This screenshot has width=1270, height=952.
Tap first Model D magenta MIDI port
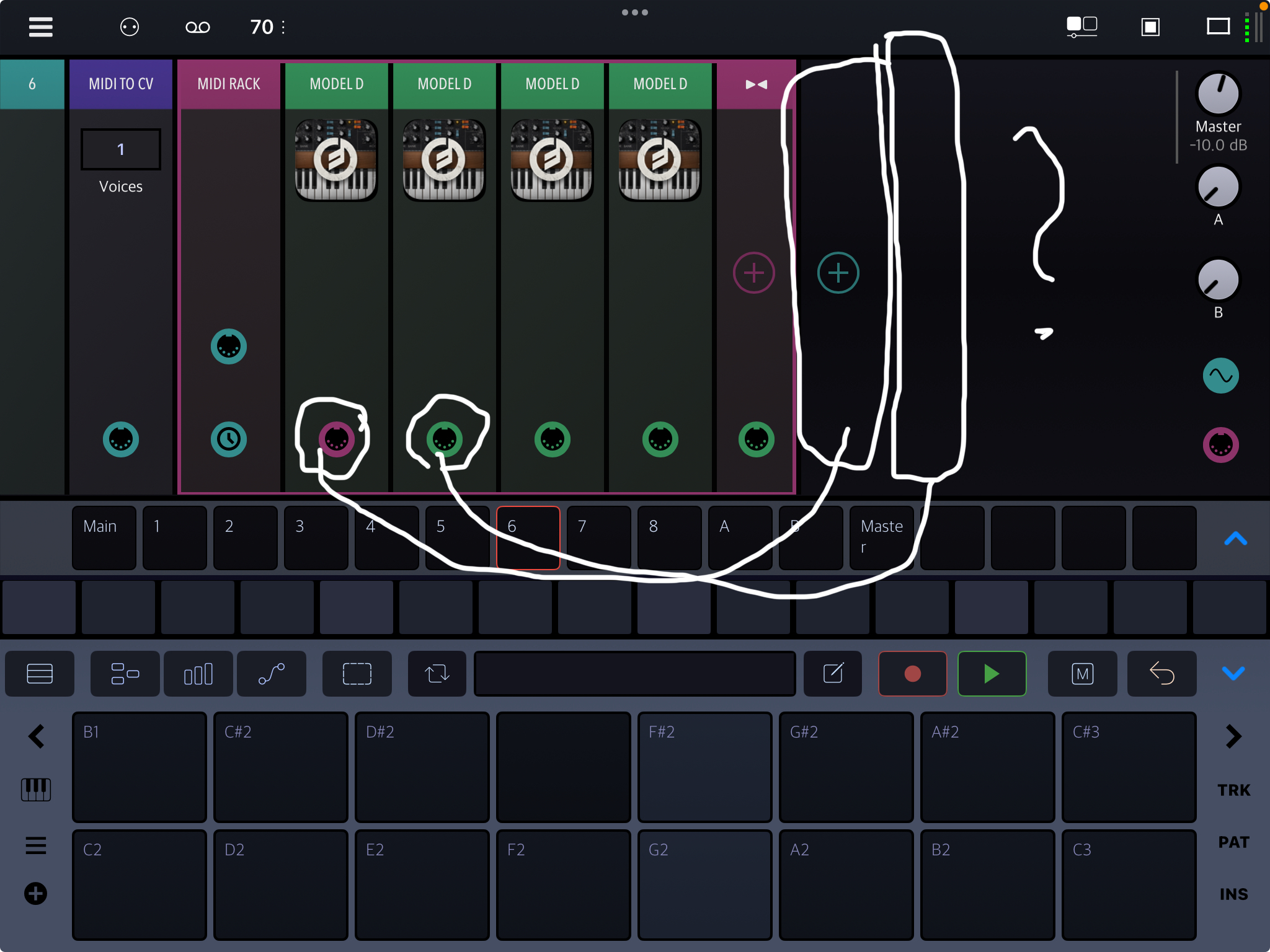coord(337,439)
